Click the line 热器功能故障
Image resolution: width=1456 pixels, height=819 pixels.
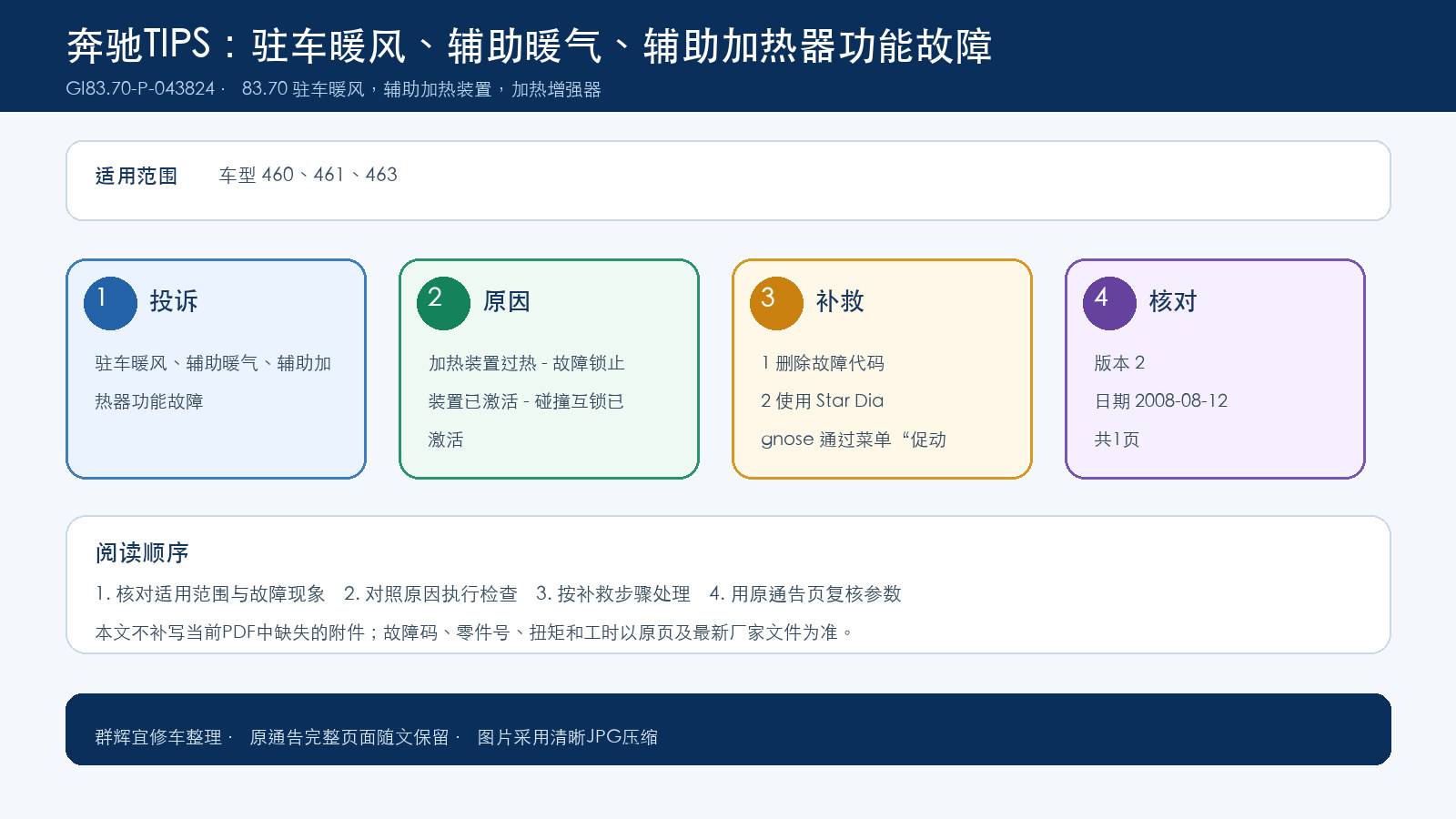149,401
